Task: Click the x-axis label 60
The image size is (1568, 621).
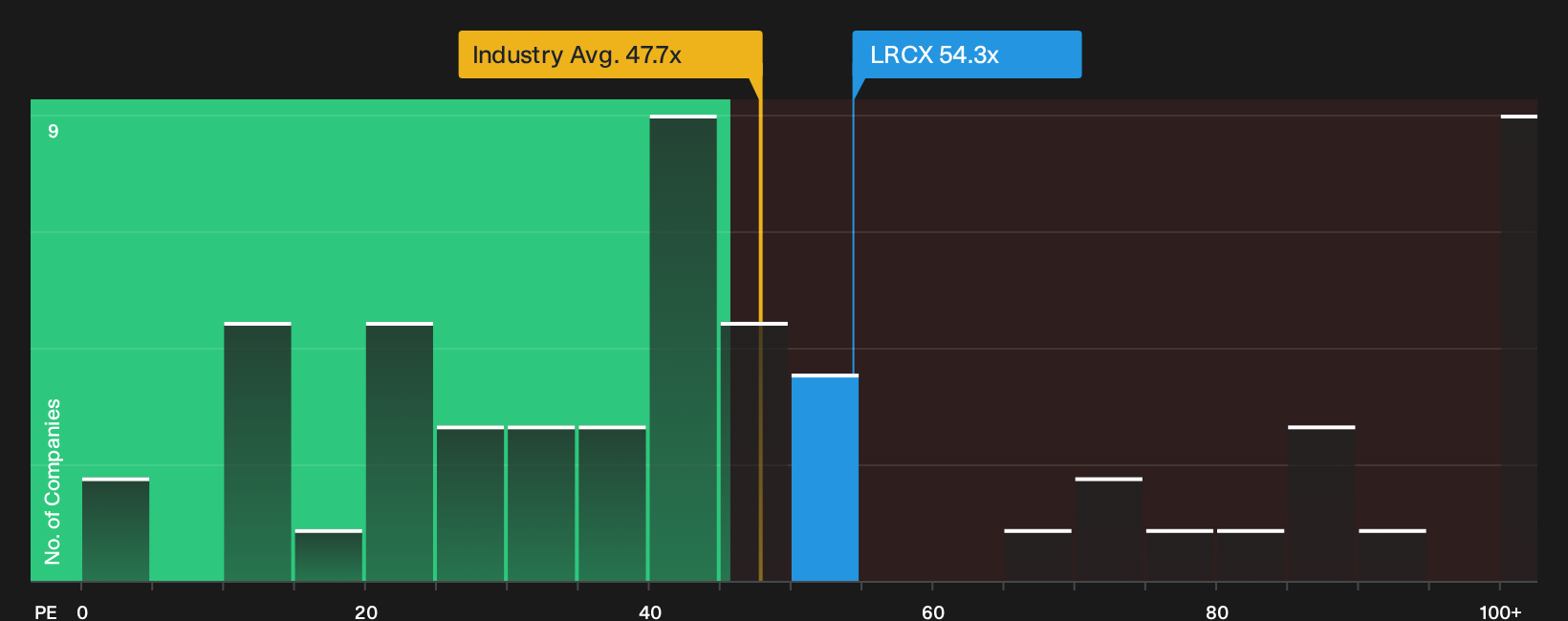Action: (933, 612)
